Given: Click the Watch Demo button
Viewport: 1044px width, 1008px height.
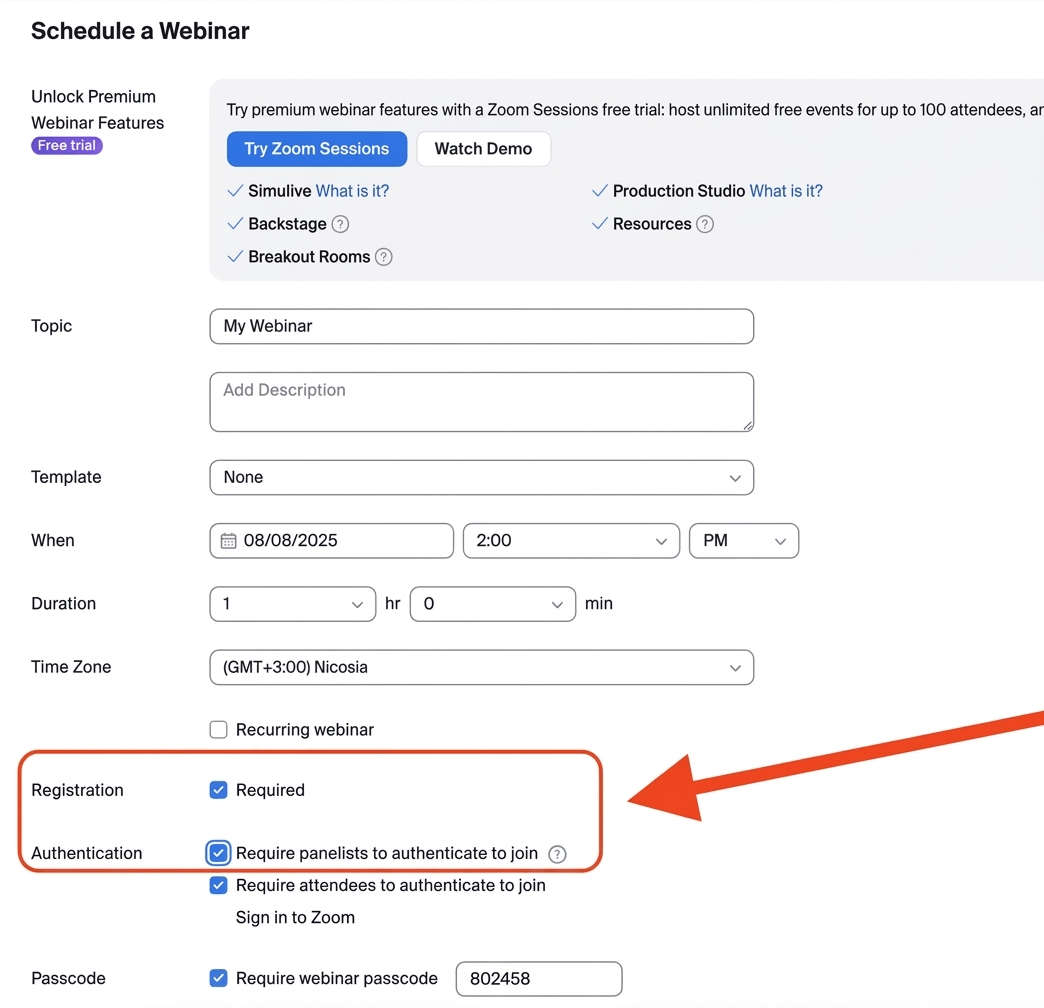Looking at the screenshot, I should [483, 149].
